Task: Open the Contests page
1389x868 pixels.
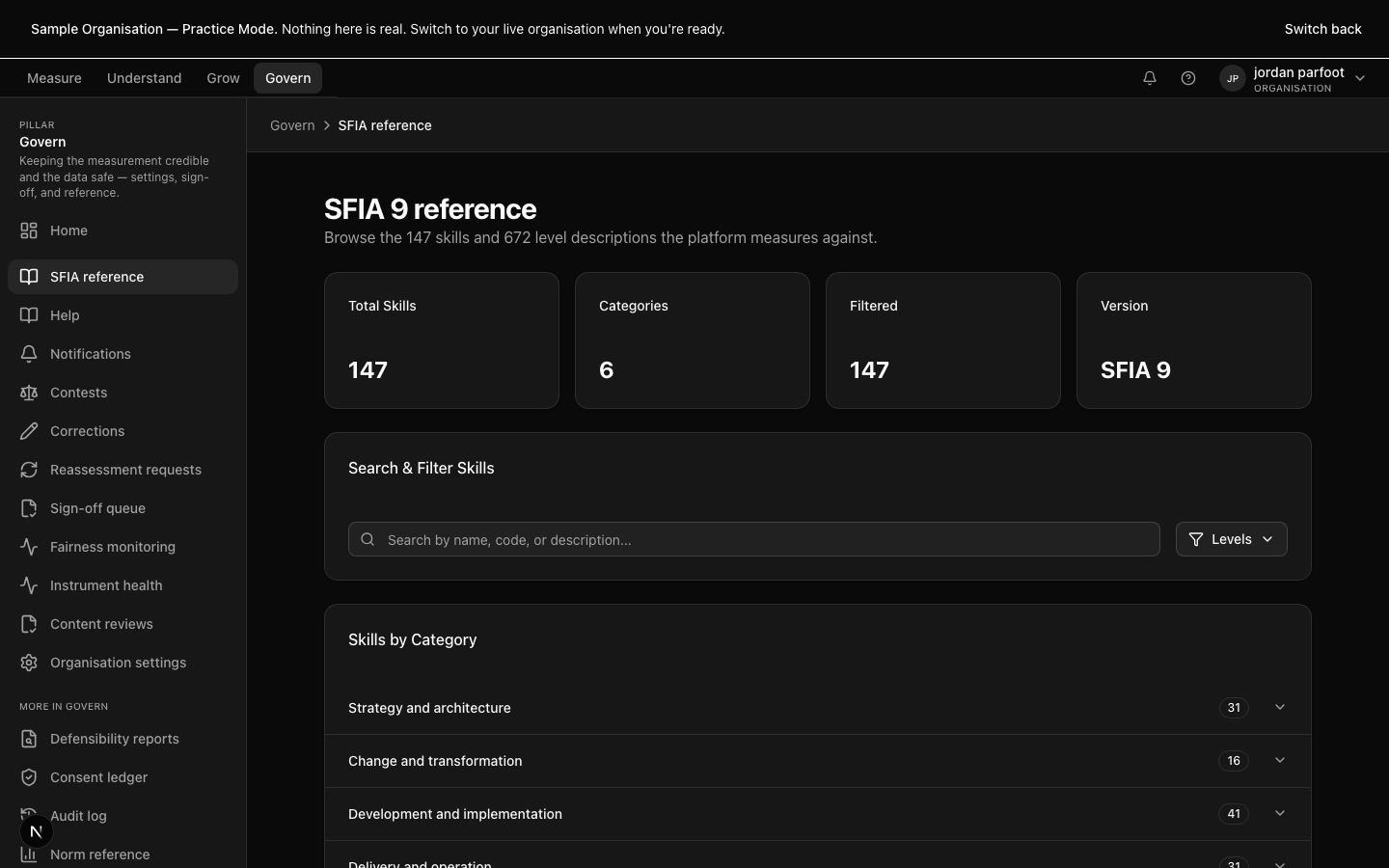Action: click(x=123, y=393)
